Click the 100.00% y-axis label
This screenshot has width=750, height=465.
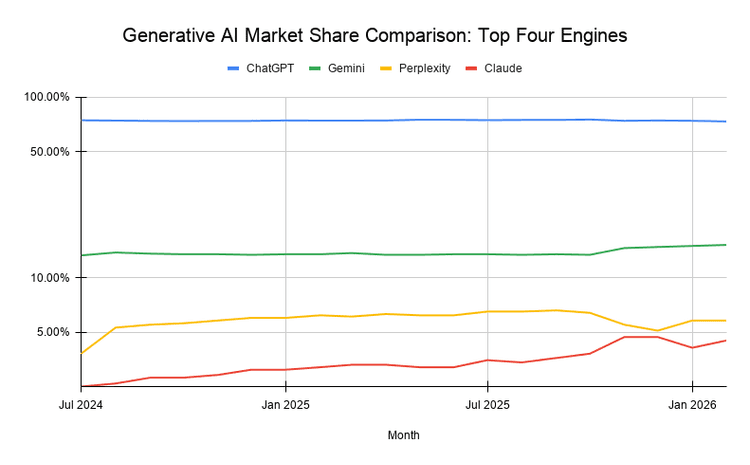click(47, 97)
